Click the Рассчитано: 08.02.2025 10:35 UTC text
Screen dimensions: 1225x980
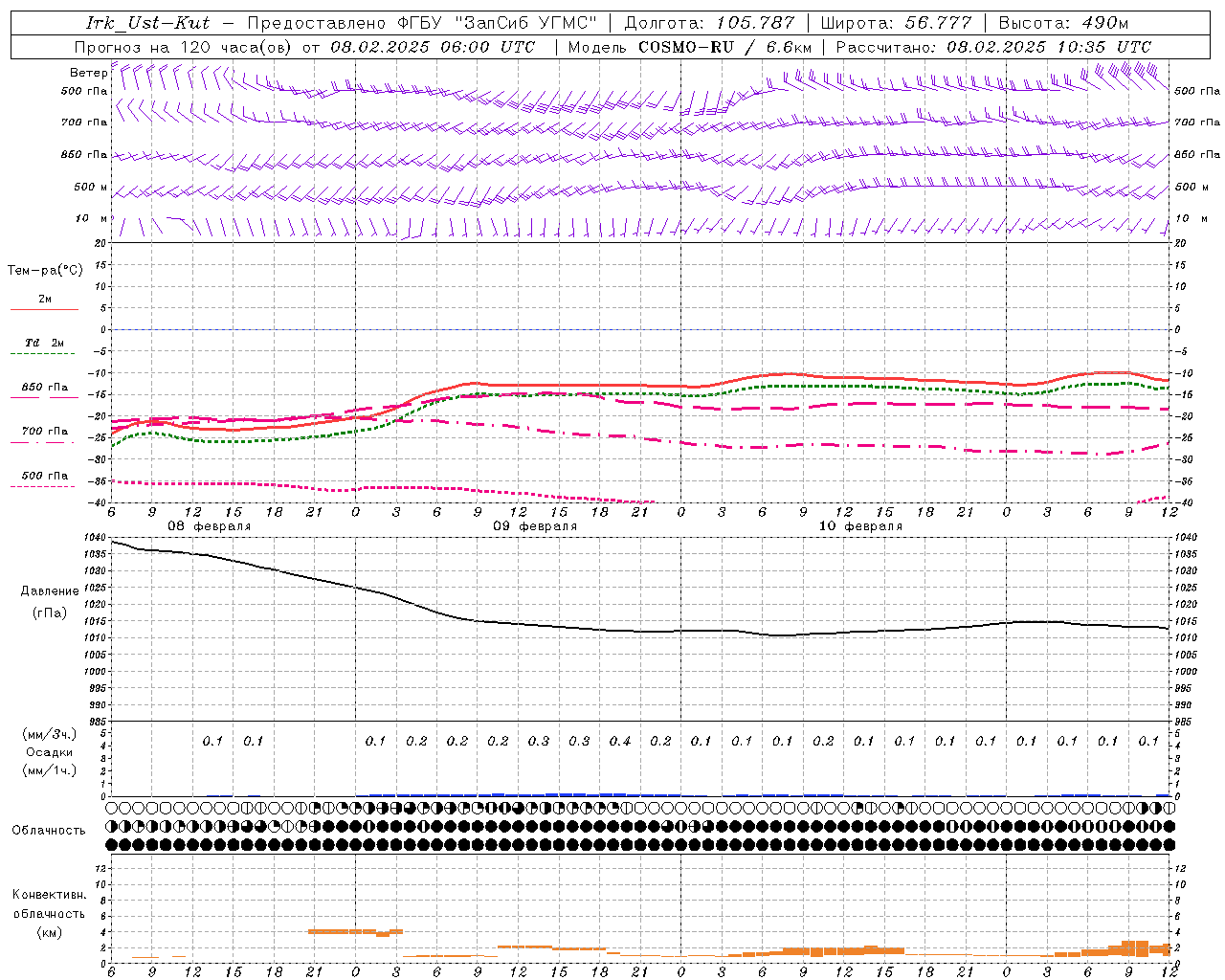tap(993, 47)
